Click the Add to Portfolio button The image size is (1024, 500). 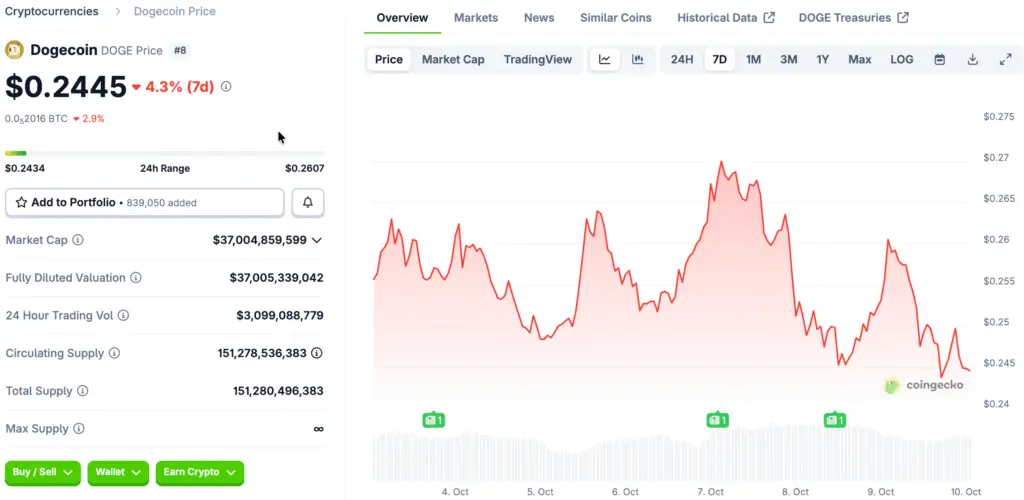[145, 202]
